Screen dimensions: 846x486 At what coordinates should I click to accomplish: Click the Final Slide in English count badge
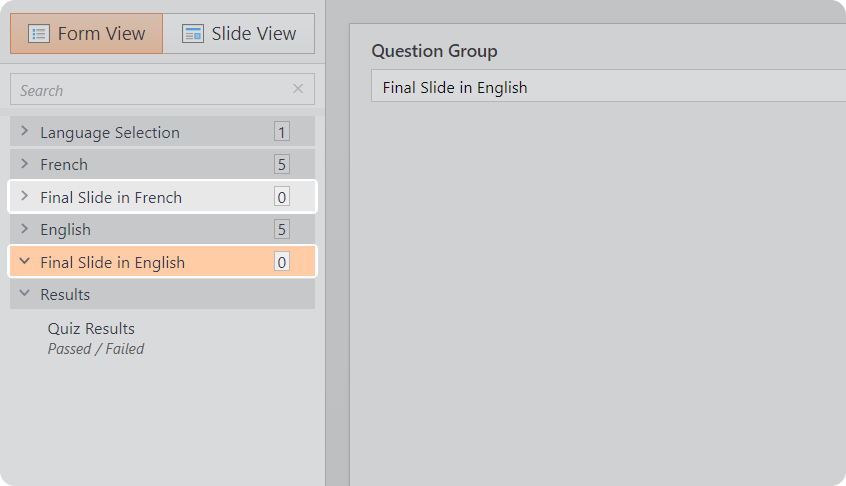pyautogui.click(x=282, y=263)
